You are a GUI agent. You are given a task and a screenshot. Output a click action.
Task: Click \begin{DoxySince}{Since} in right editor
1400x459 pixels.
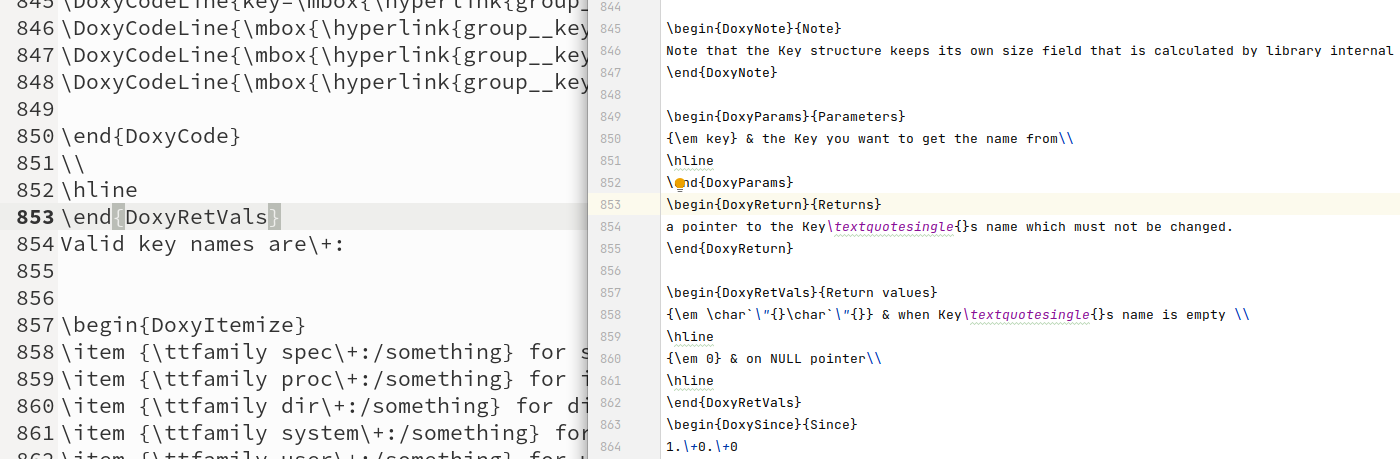(x=762, y=424)
